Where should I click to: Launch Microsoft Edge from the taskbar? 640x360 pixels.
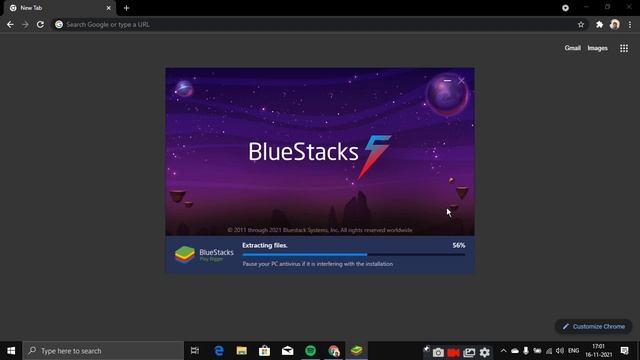[x=219, y=351]
